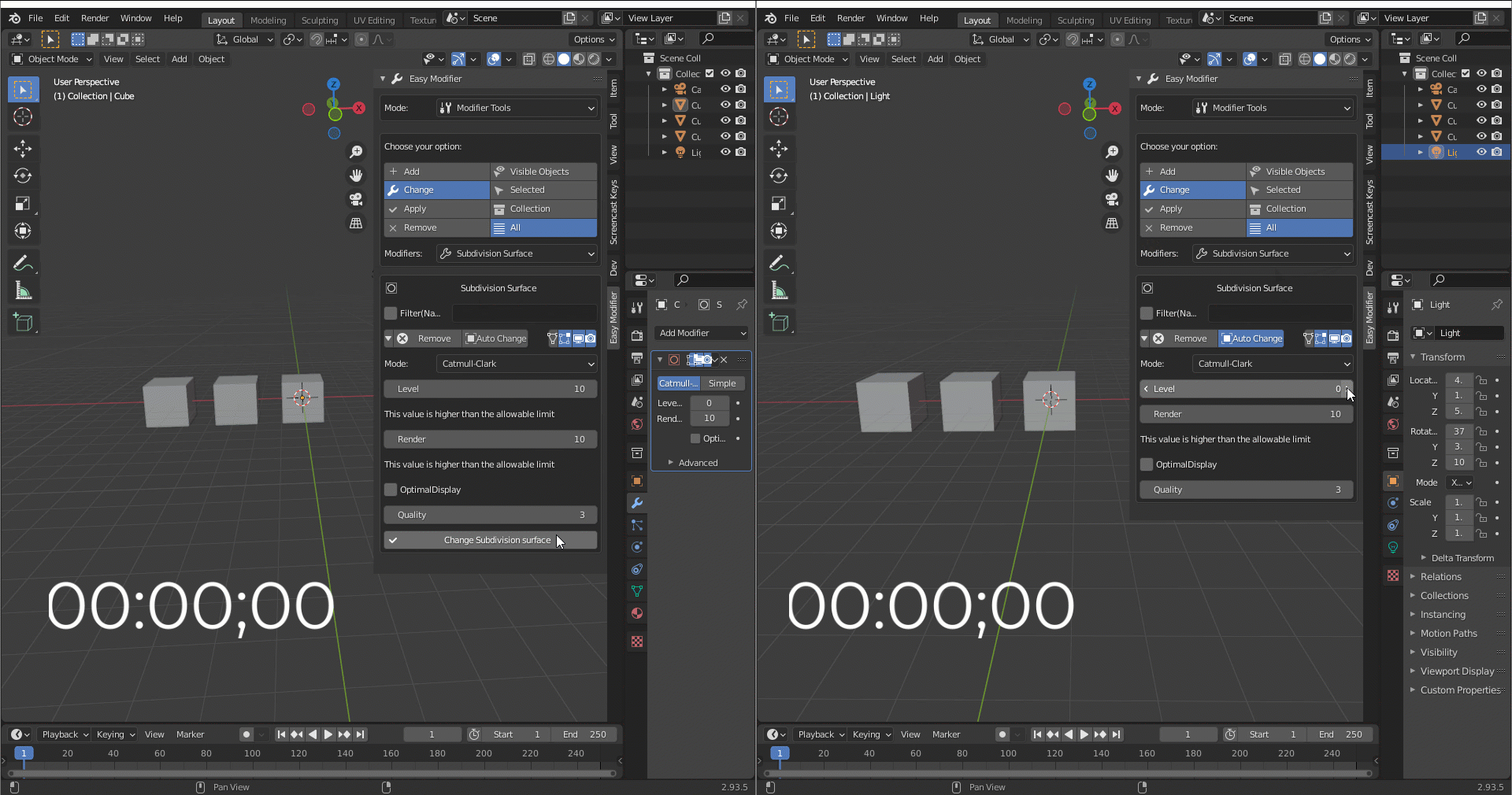Switch to the Sculpting tab
The width and height of the screenshot is (1512, 795).
click(x=320, y=20)
